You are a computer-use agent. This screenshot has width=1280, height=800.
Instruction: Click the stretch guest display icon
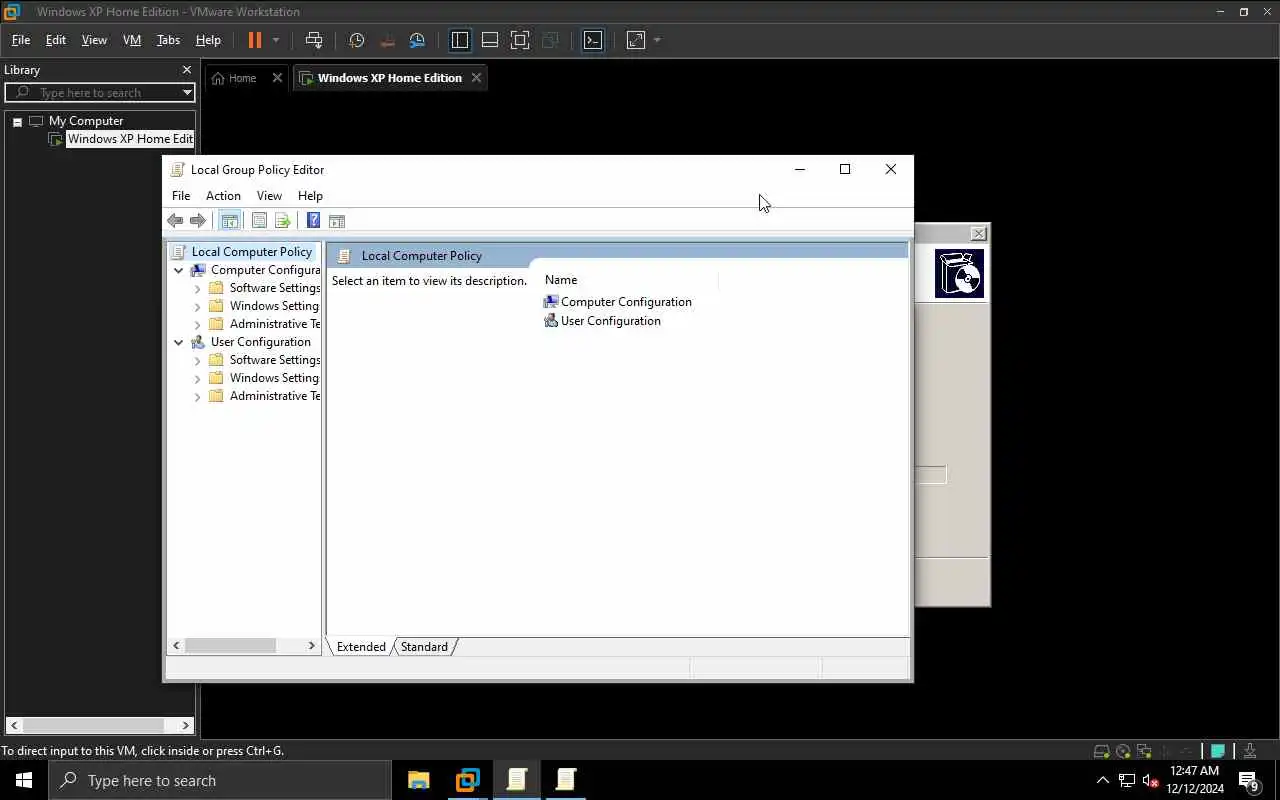(x=636, y=40)
